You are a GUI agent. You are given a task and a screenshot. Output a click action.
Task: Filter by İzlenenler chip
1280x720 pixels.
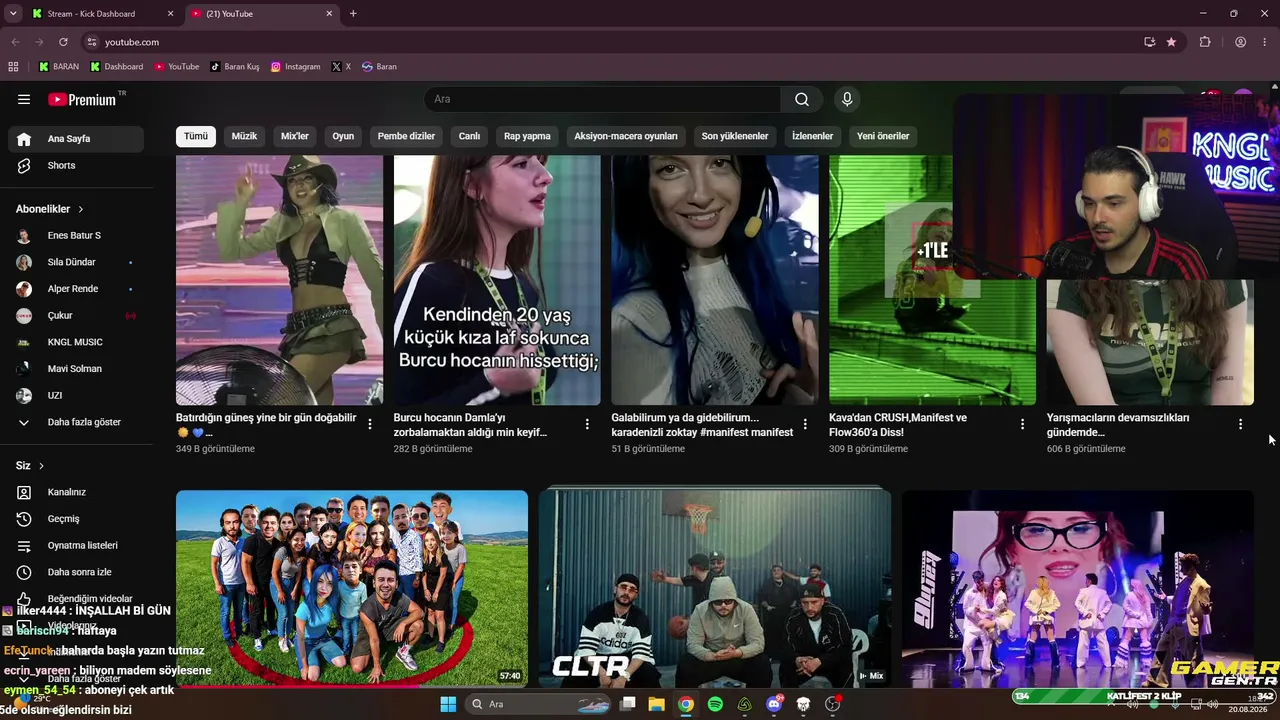(812, 136)
